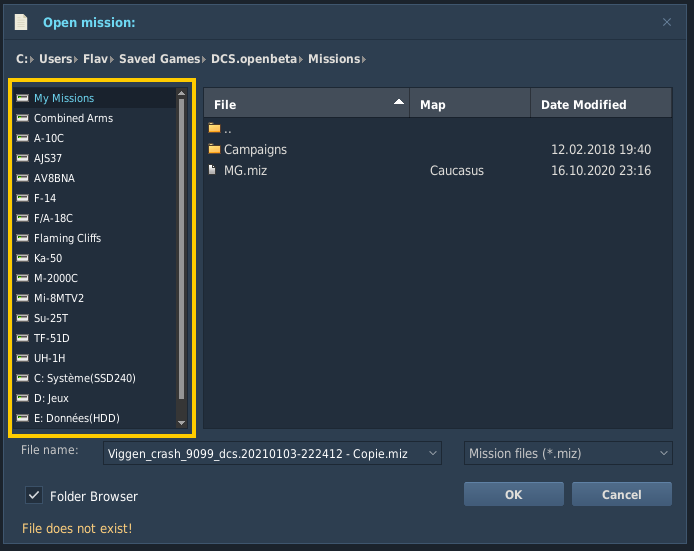Click the 16.10.2020 23:16 date cell
Image resolution: width=694 pixels, height=551 pixels.
click(601, 170)
